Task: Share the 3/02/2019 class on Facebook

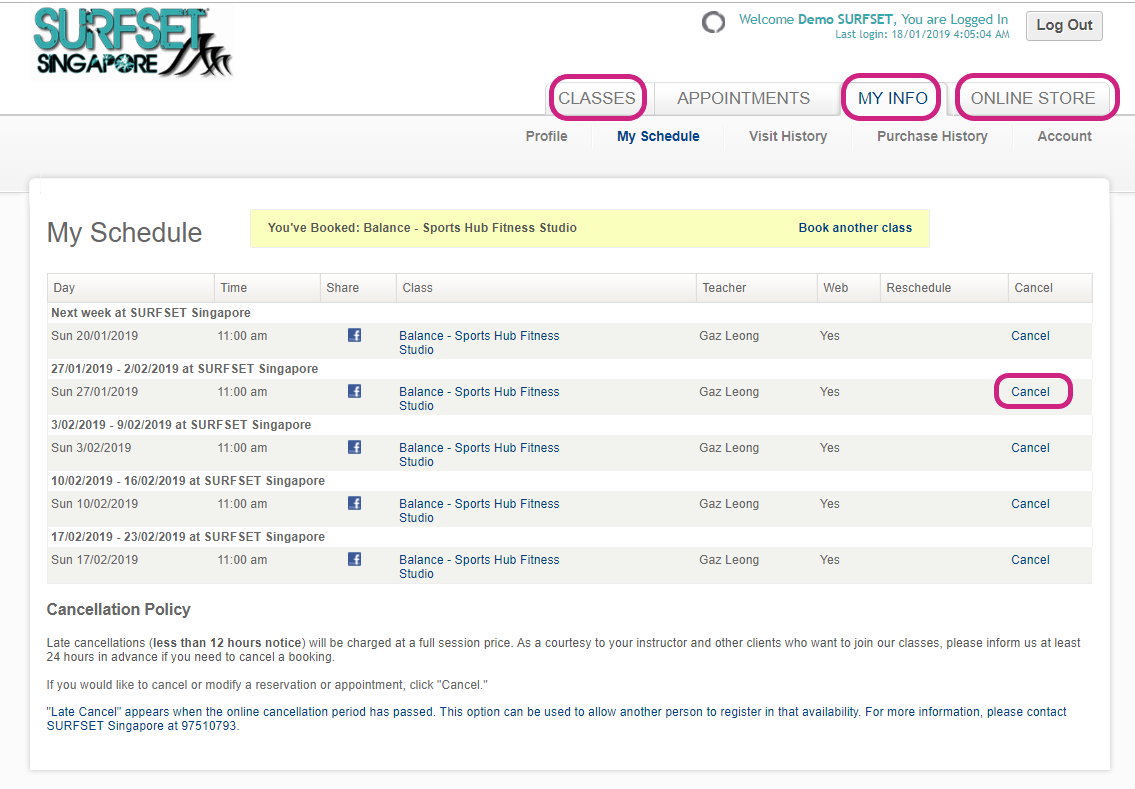Action: click(x=354, y=447)
